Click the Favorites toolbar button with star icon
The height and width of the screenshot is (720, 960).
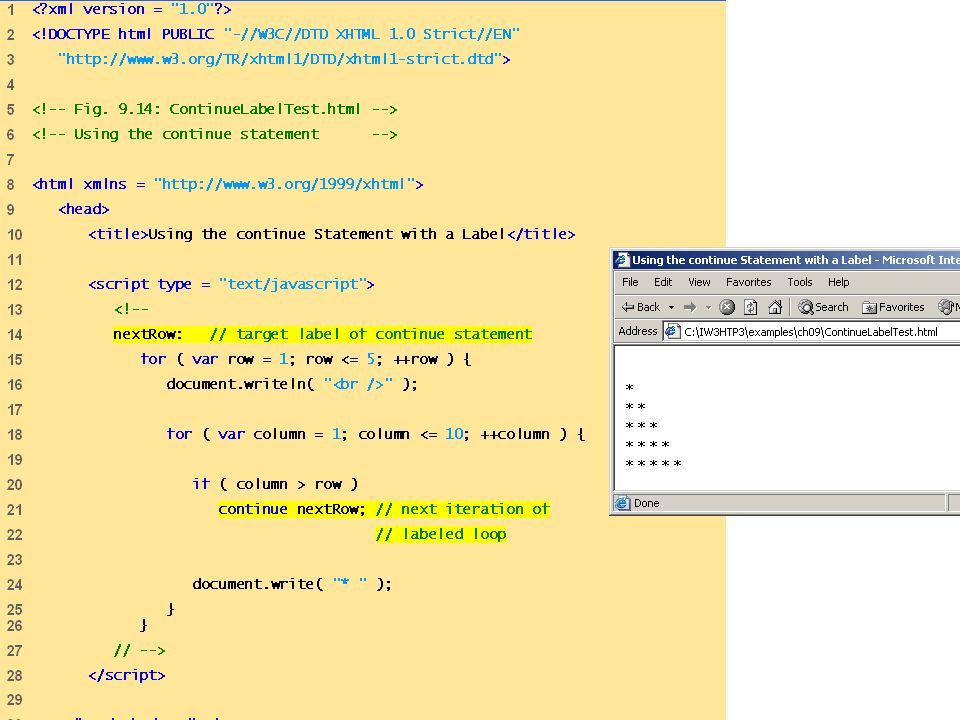pos(893,307)
